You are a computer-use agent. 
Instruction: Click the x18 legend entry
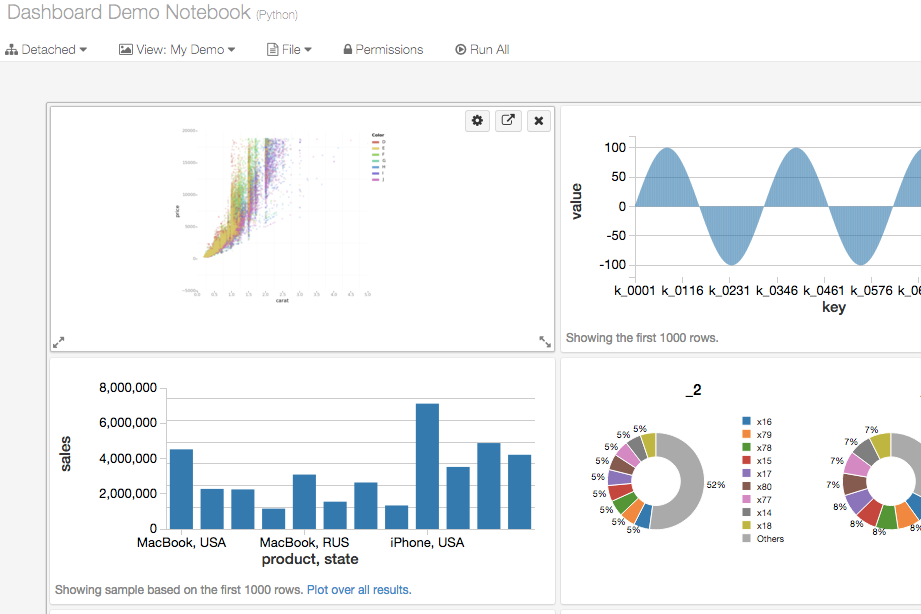[x=757, y=525]
